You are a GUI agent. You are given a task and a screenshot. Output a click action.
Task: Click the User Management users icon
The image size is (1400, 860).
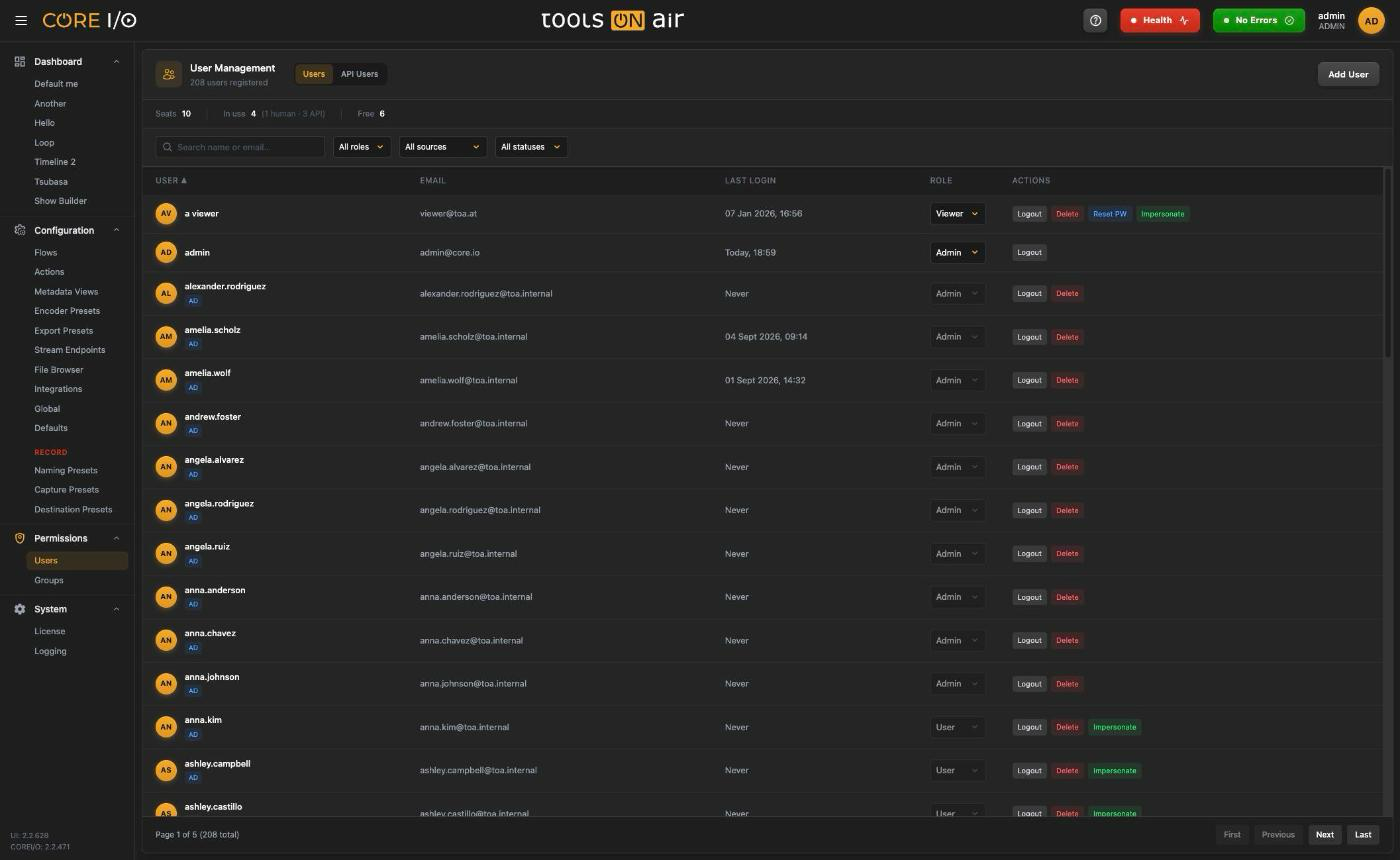click(x=169, y=74)
